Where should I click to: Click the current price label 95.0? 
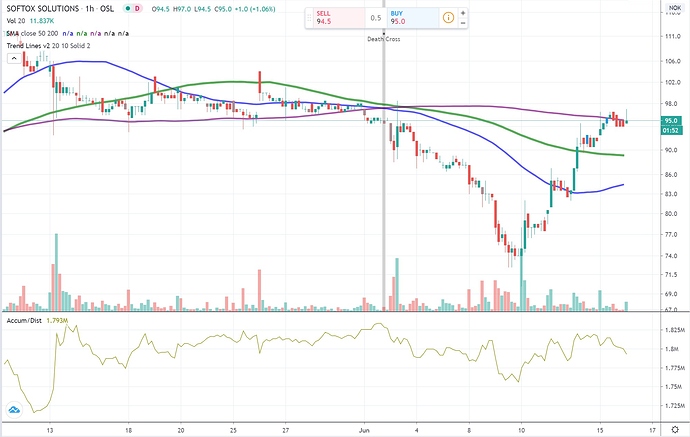[671, 121]
